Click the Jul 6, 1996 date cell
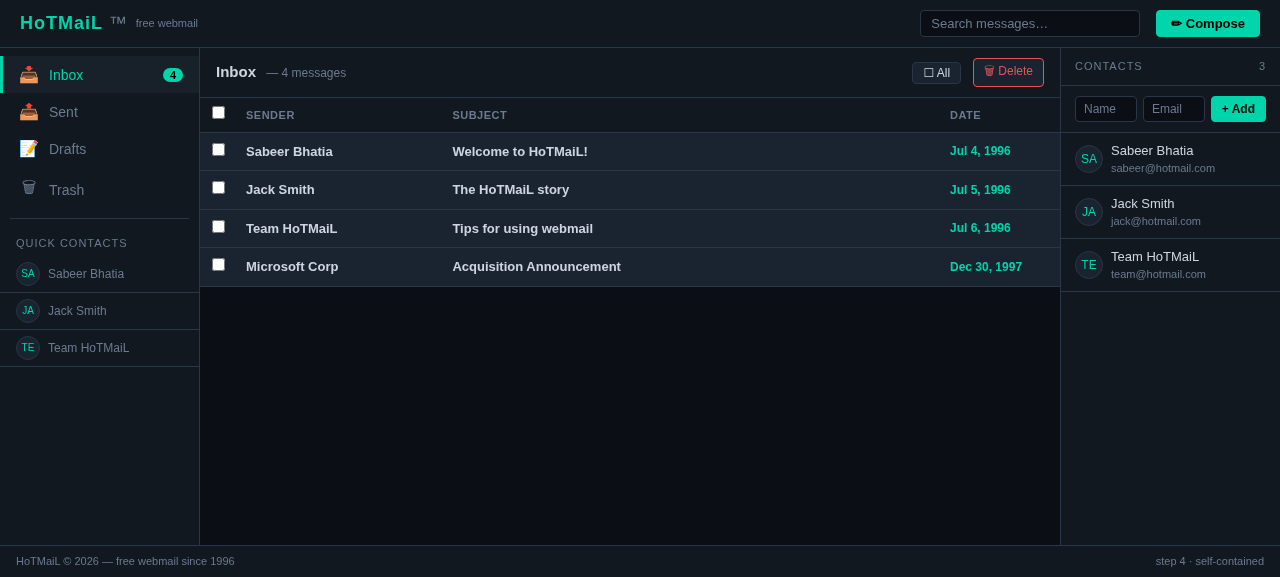The image size is (1280, 577). point(980,229)
